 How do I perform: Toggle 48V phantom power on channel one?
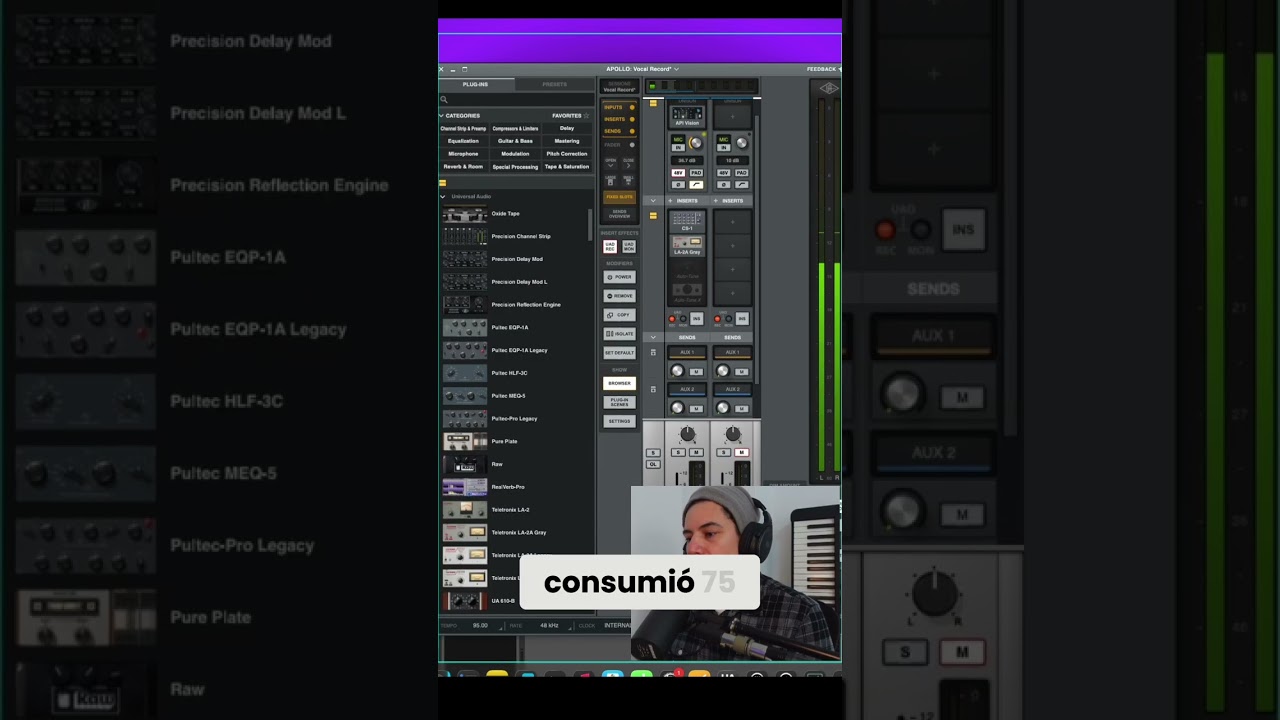[678, 173]
